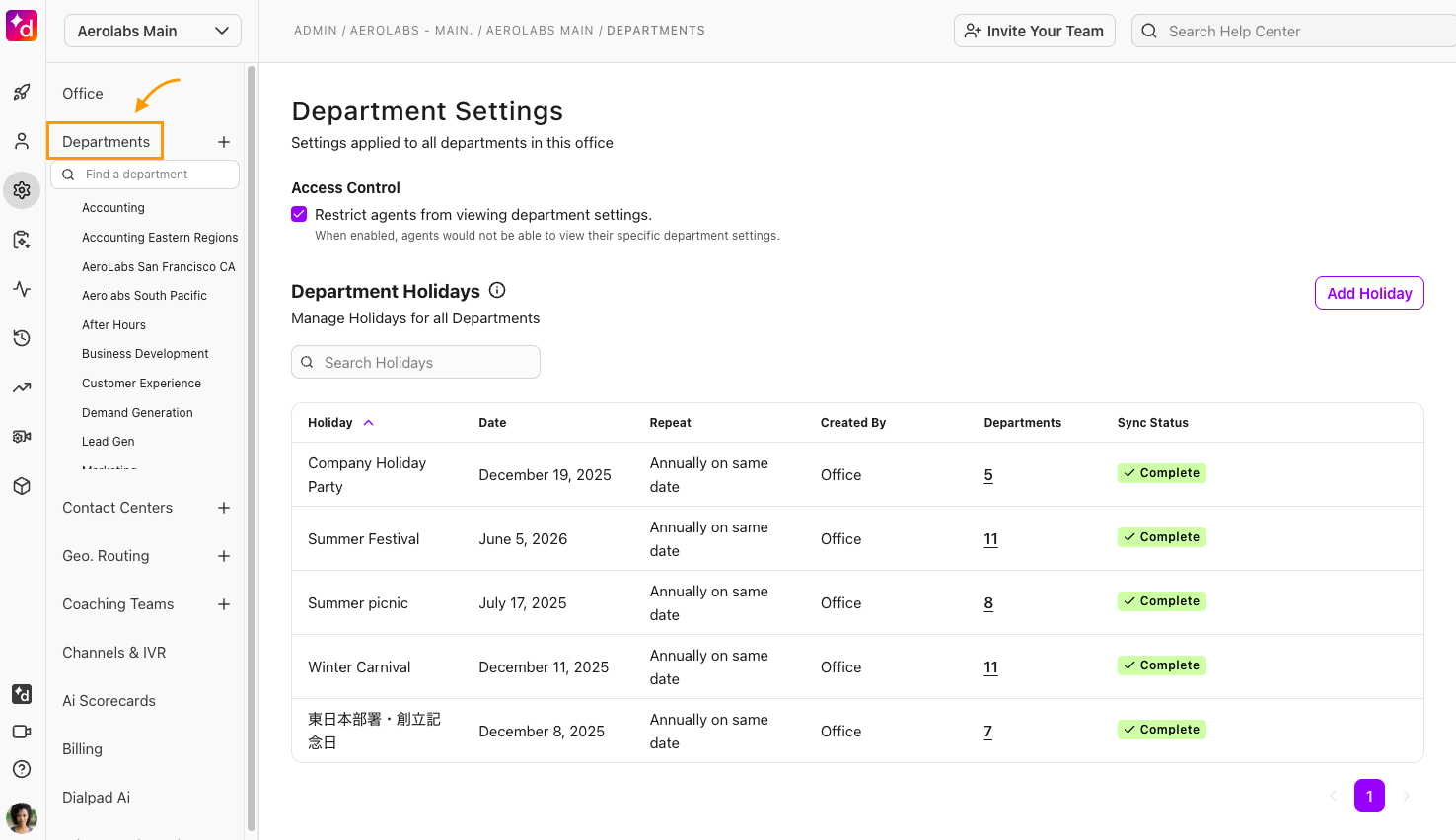Open departments count 8 for Summer picnic
Viewport: 1456px width, 840px height.
[x=988, y=603]
